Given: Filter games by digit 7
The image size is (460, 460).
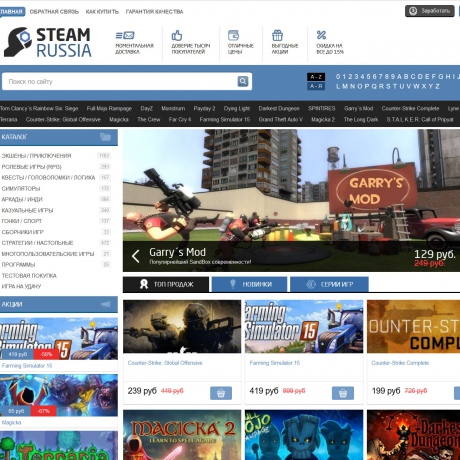Looking at the screenshot, I should pos(380,77).
